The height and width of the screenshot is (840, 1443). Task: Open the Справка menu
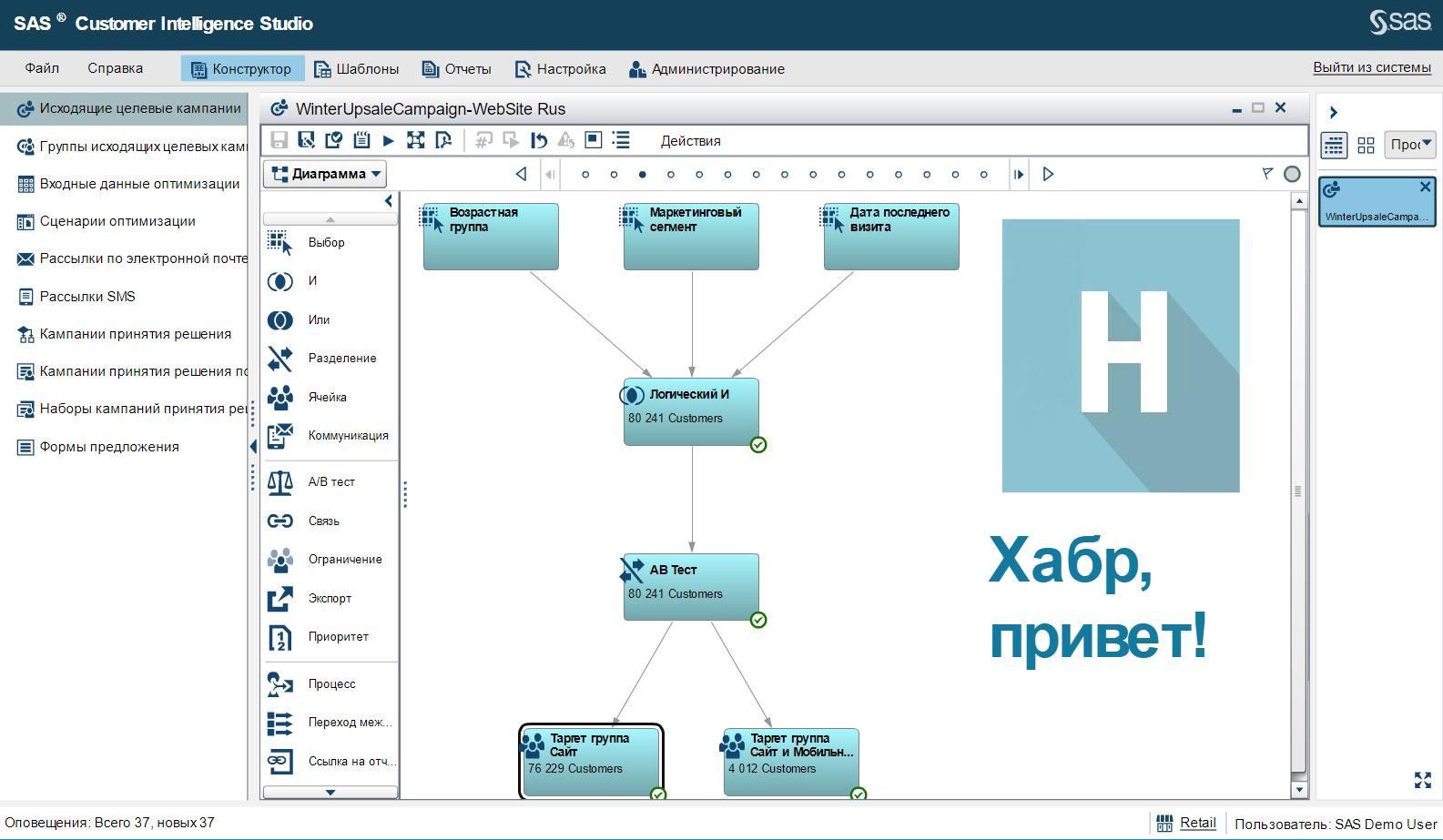click(x=115, y=68)
